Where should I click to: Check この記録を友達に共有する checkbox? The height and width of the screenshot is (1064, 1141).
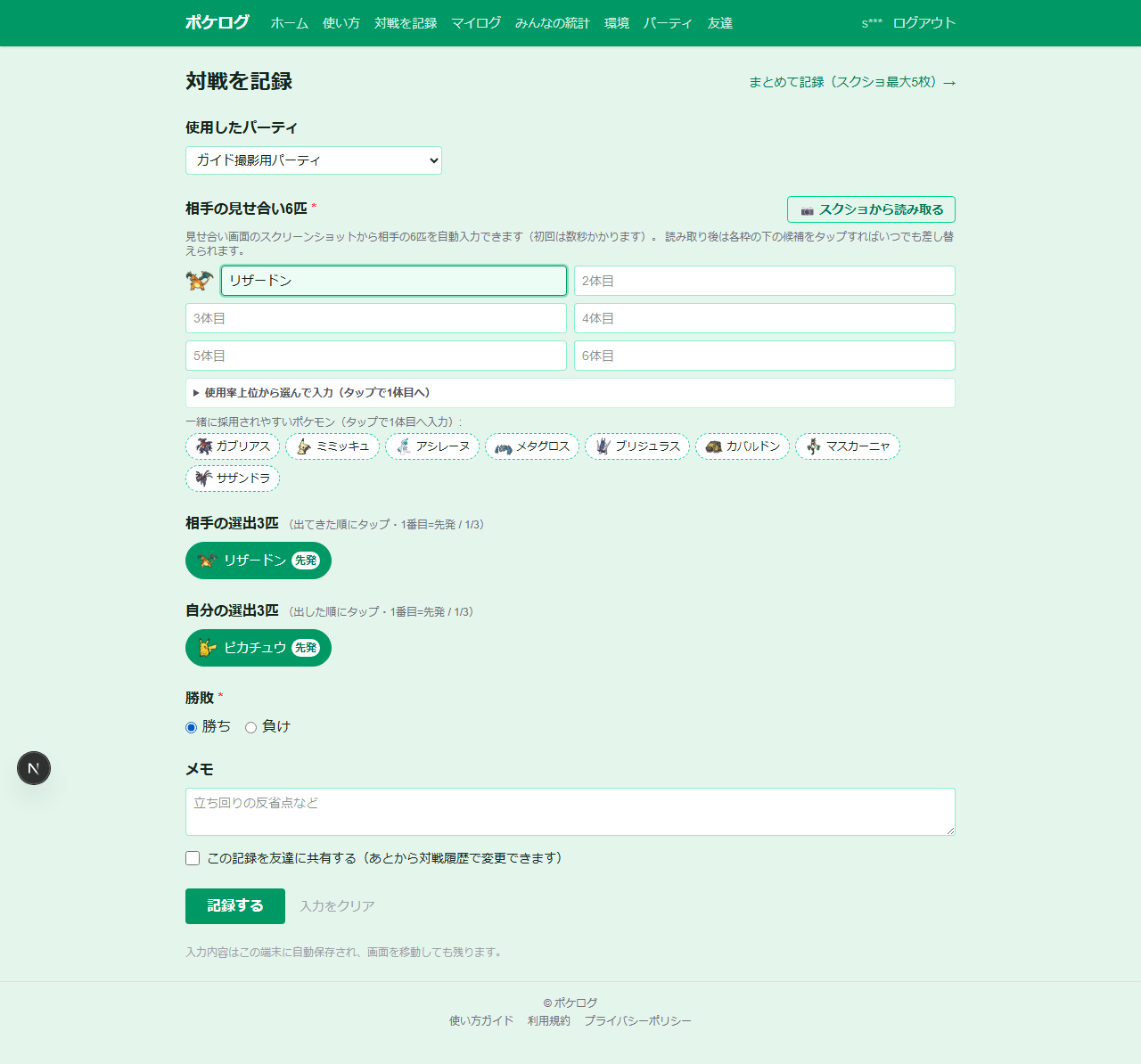click(193, 858)
